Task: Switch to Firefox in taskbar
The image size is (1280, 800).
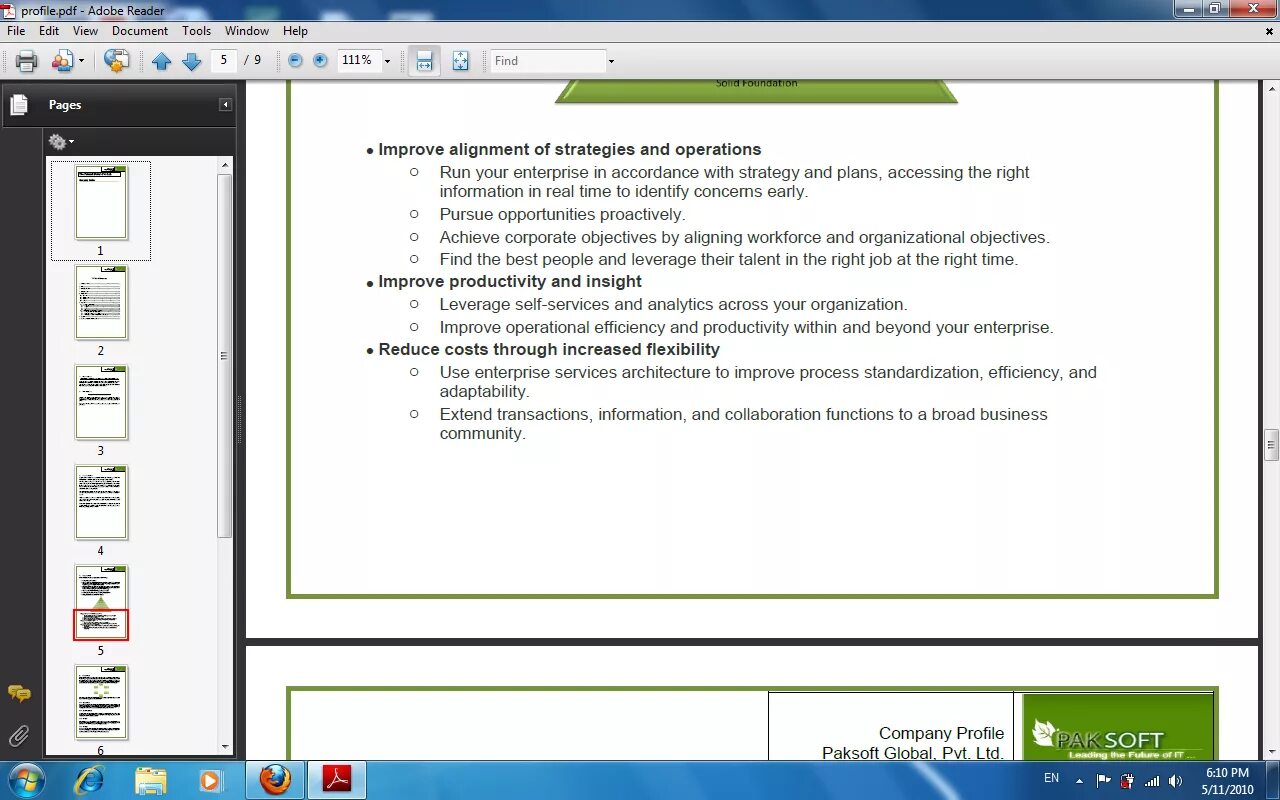Action: point(275,779)
